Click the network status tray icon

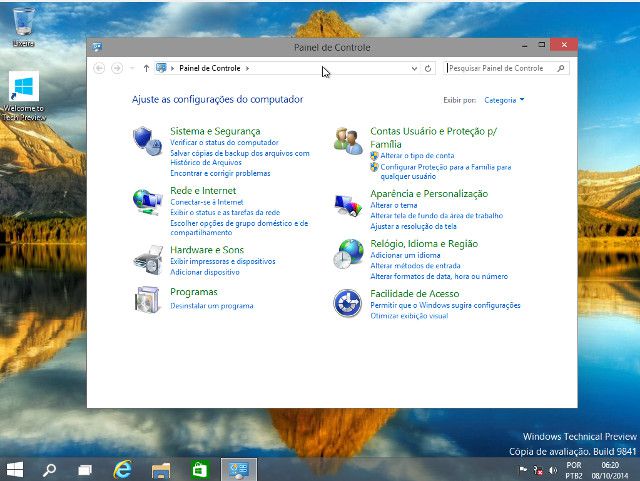click(538, 470)
